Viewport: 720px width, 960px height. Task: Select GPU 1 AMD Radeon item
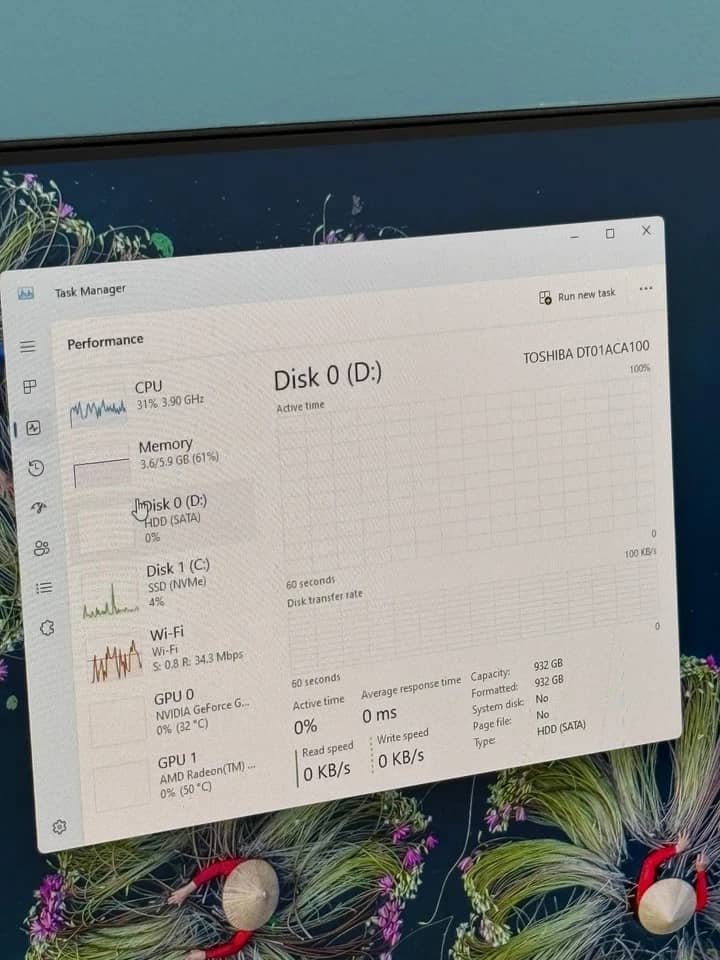point(181,781)
